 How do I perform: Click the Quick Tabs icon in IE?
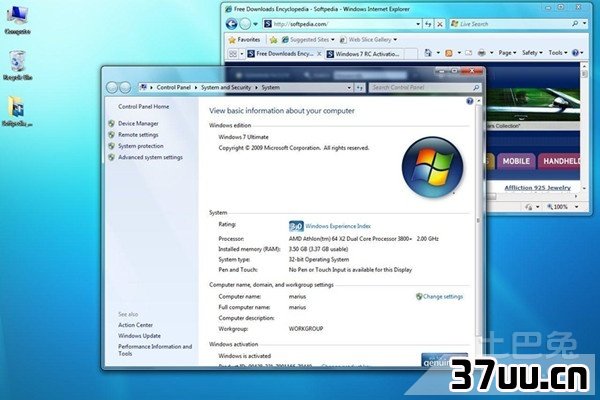click(x=233, y=54)
